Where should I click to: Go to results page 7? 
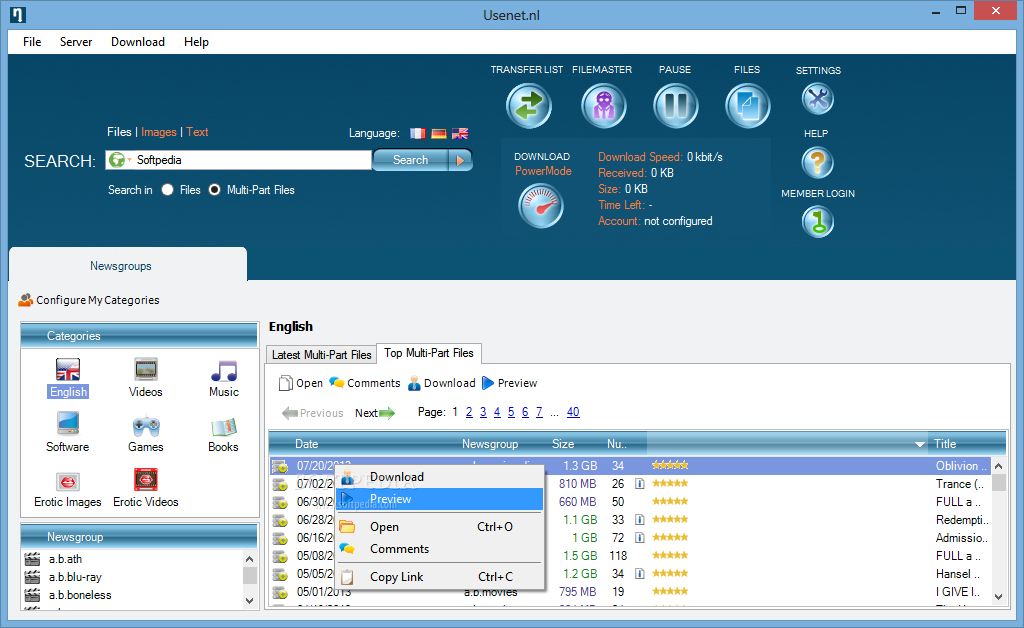[539, 412]
